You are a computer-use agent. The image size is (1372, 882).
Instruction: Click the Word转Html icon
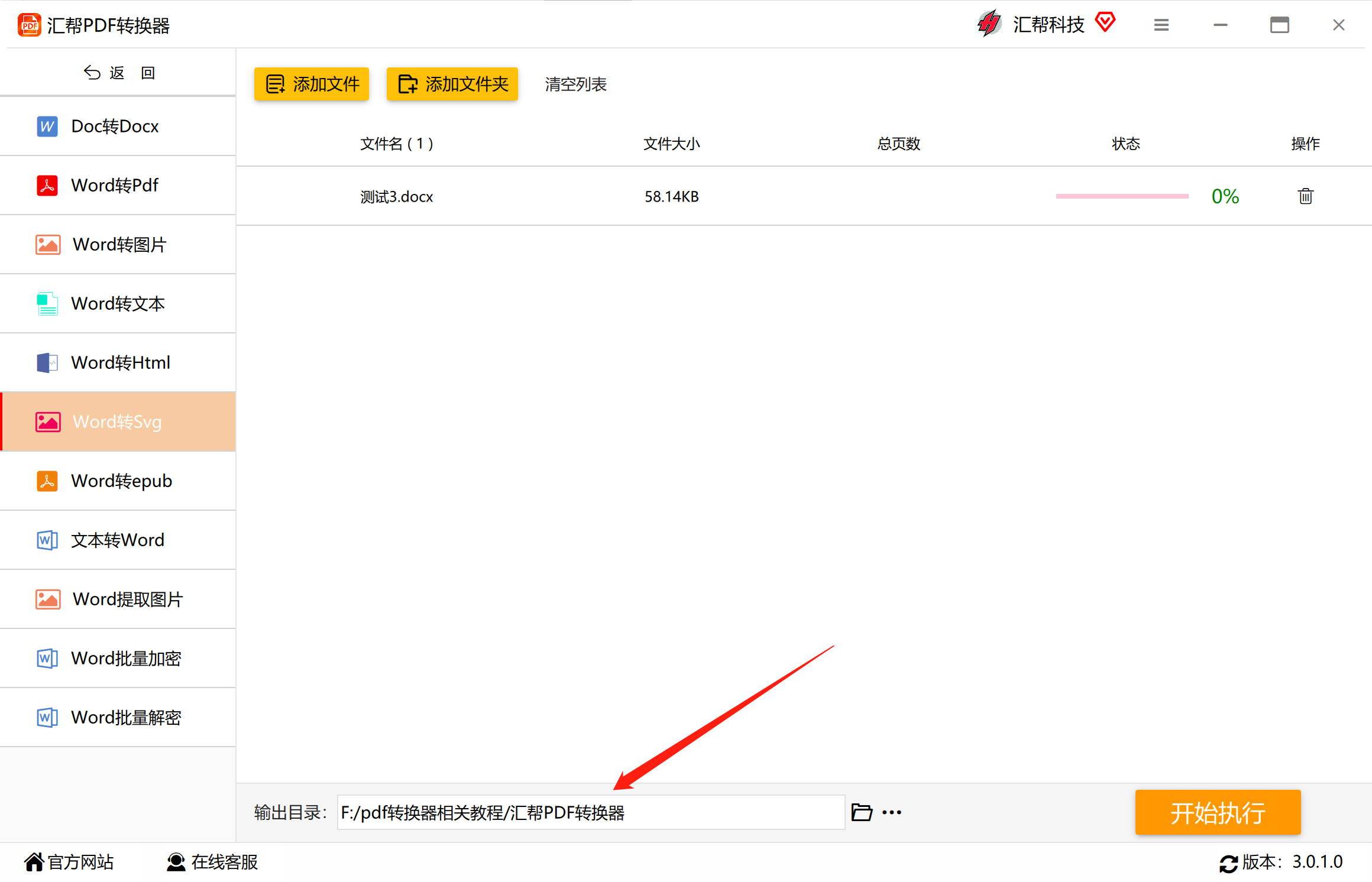click(x=47, y=363)
